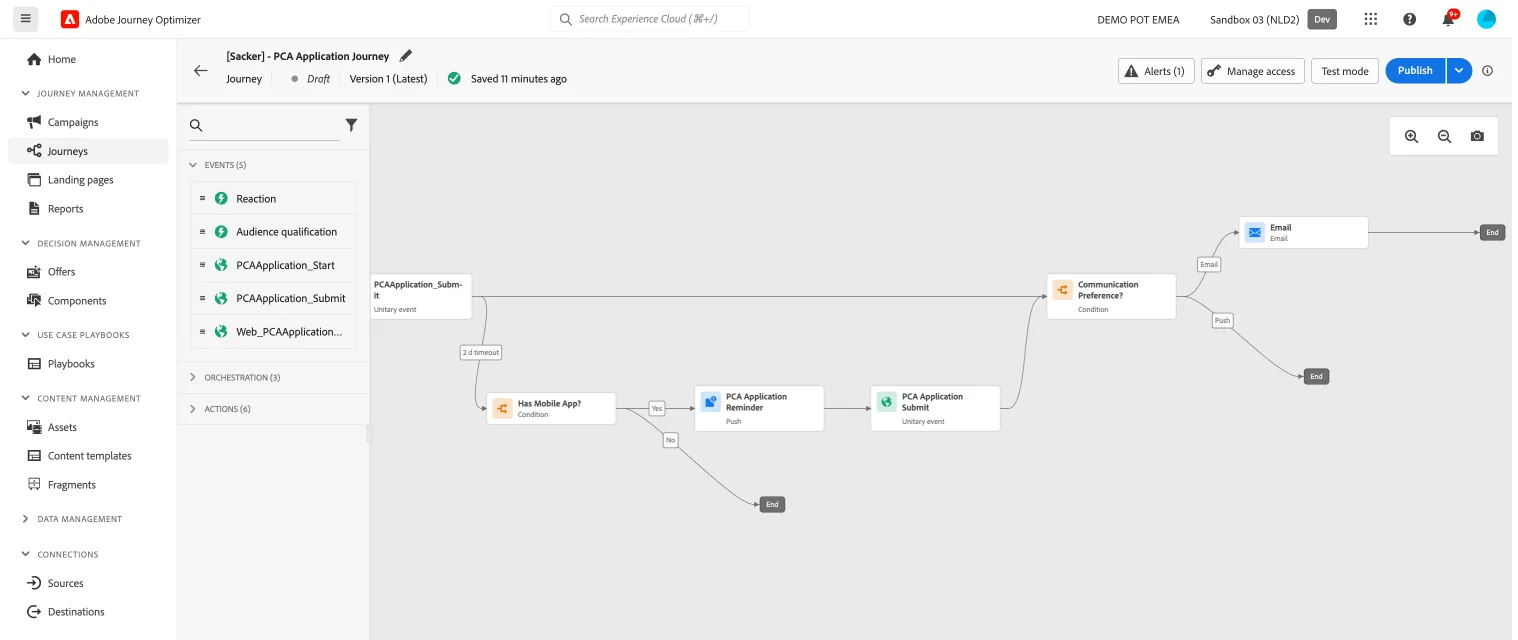Open the notifications bell
The width and height of the screenshot is (1518, 640).
[x=1448, y=19]
